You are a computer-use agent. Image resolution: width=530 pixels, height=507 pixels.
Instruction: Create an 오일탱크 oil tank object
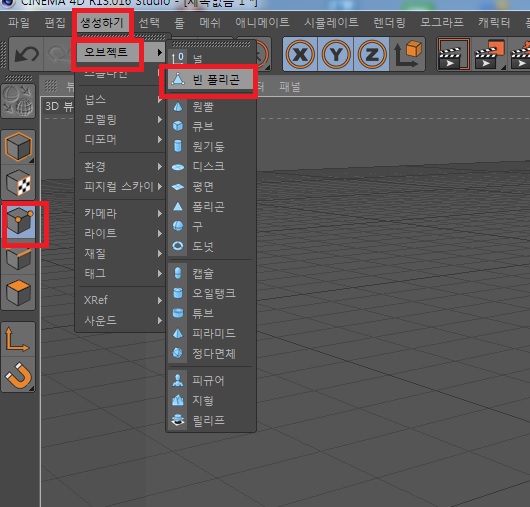[x=211, y=293]
